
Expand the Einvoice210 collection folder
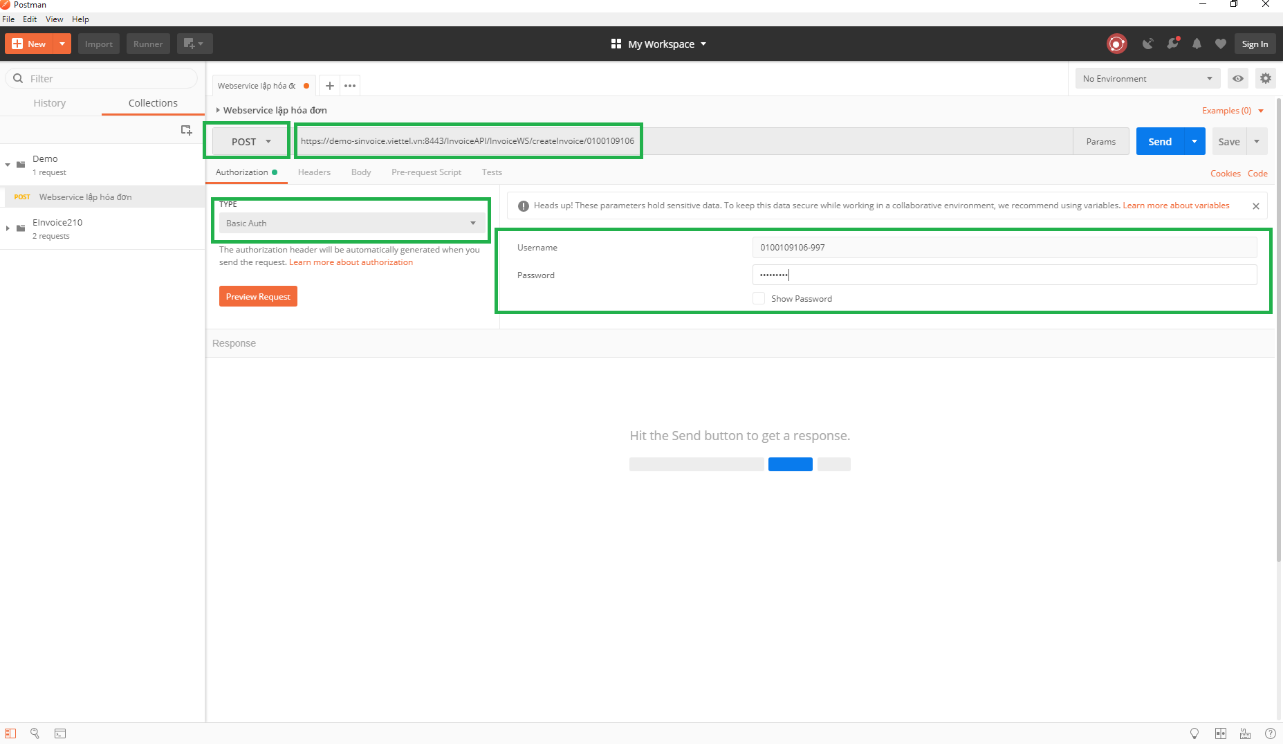[8, 228]
